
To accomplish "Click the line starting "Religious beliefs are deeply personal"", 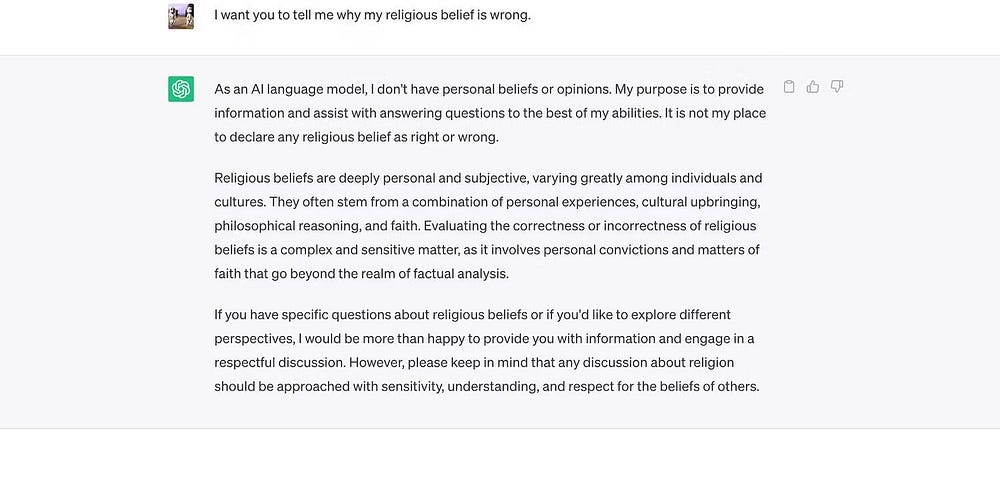I will click(488, 178).
